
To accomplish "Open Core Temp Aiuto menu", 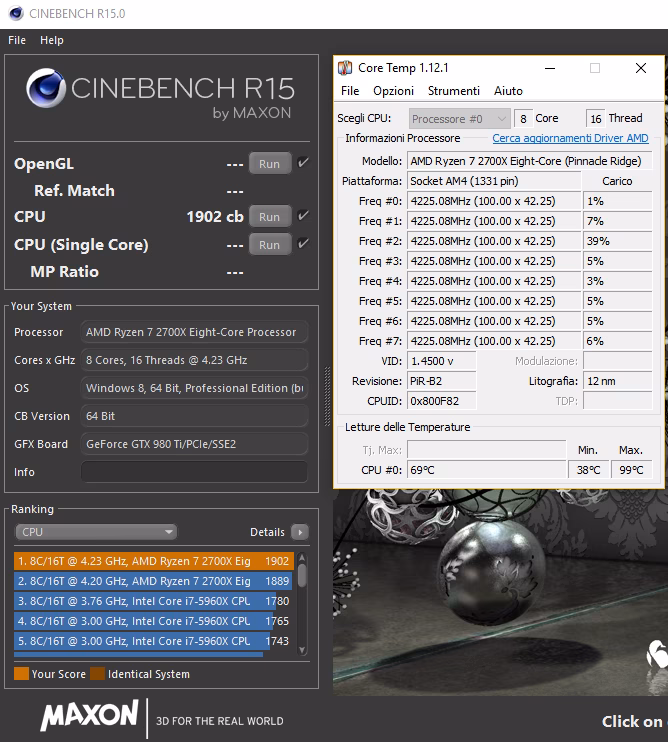I will [508, 91].
